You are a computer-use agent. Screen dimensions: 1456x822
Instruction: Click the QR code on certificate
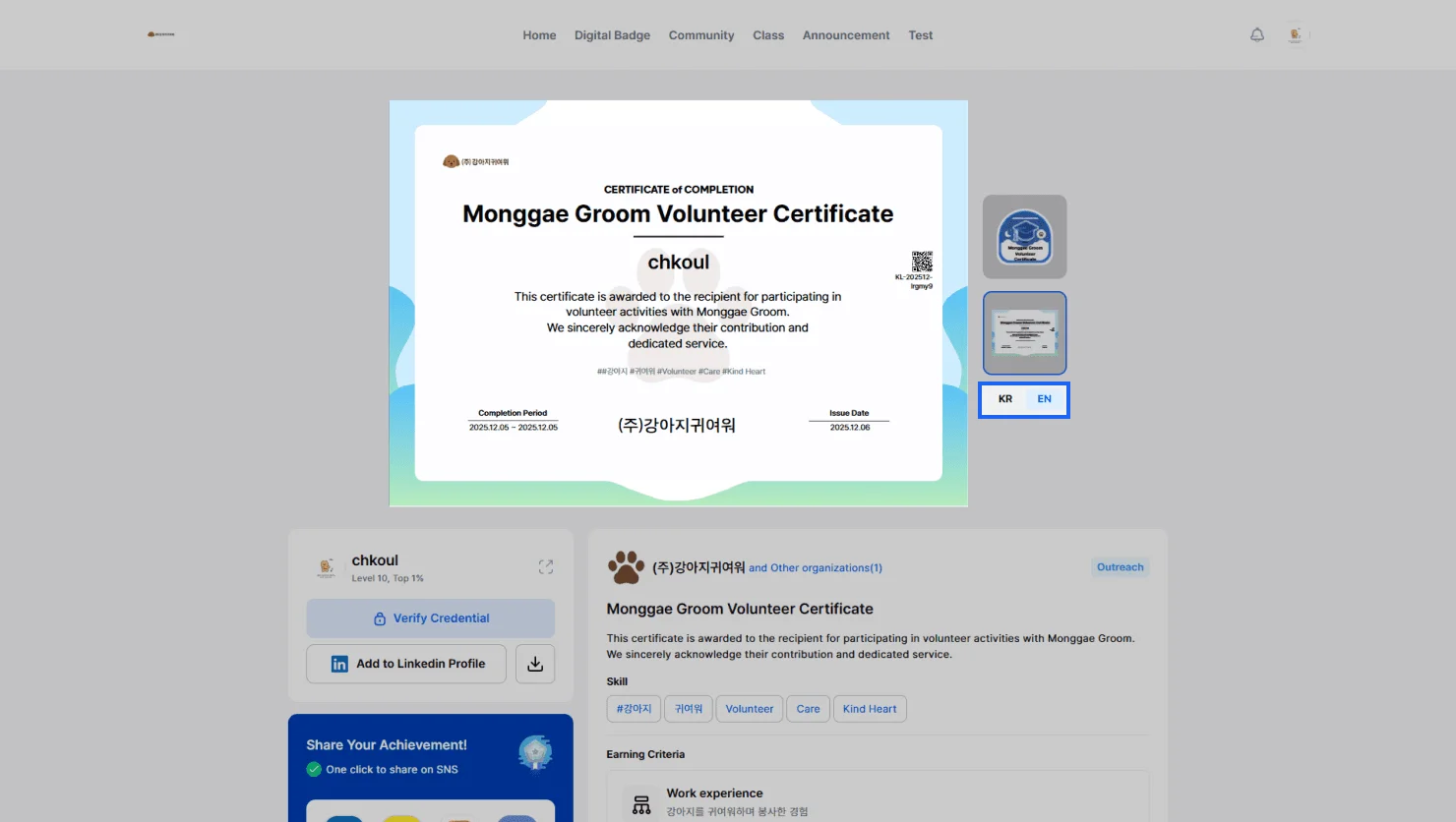click(x=922, y=262)
